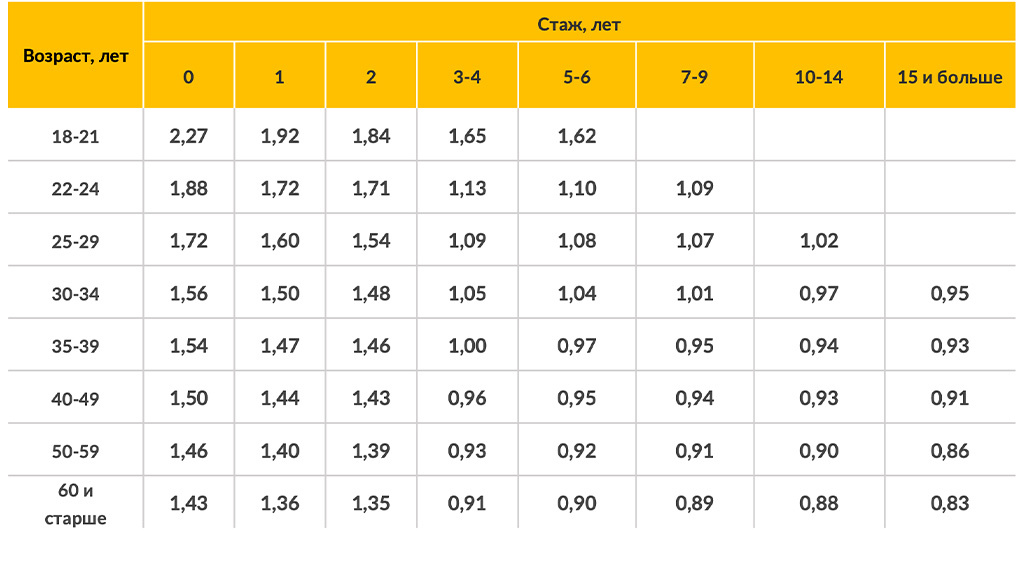Select the 1,13 cell in row 22-24
This screenshot has width=1024, height=577.
click(x=467, y=188)
